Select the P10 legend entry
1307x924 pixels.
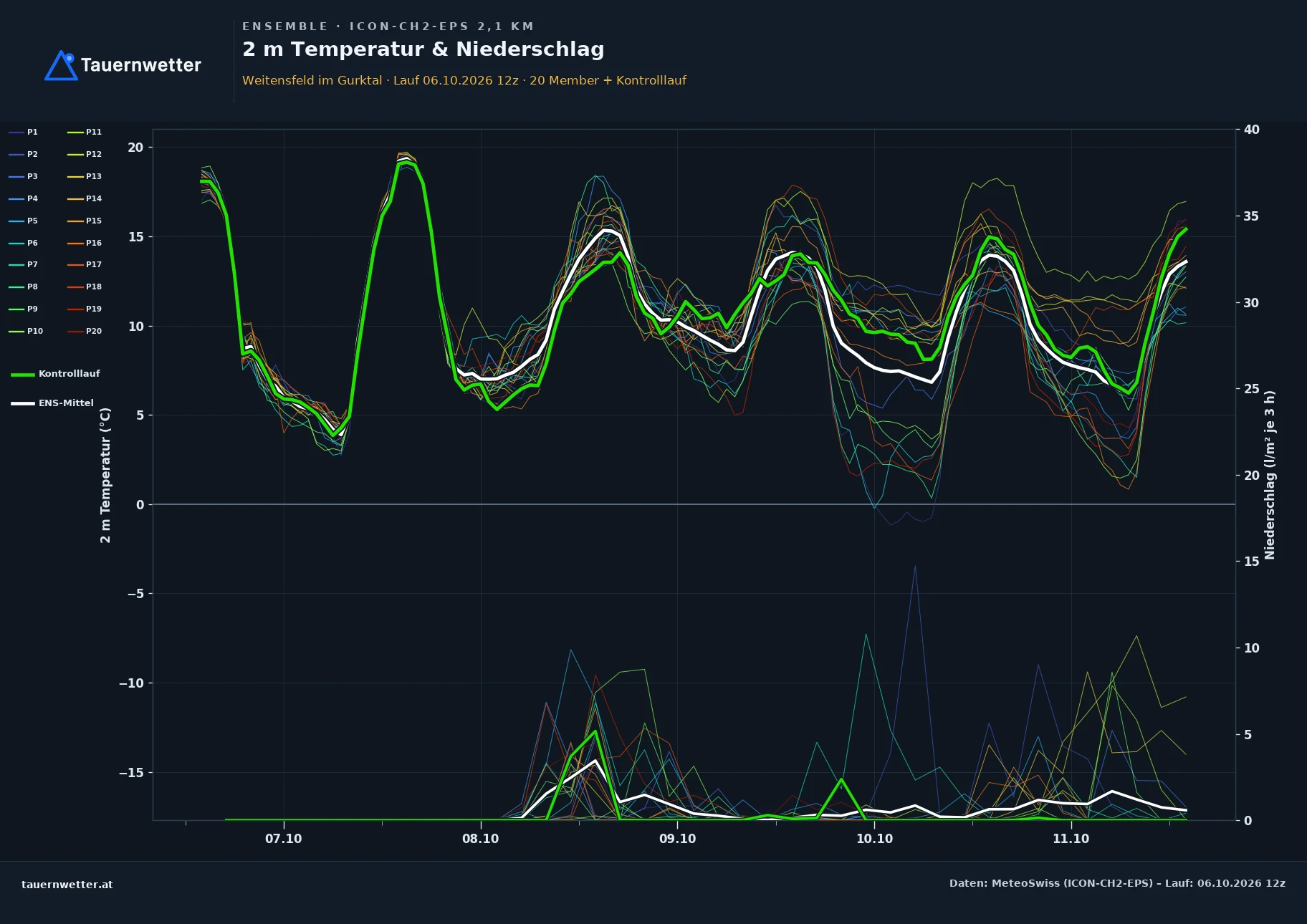tap(26, 331)
